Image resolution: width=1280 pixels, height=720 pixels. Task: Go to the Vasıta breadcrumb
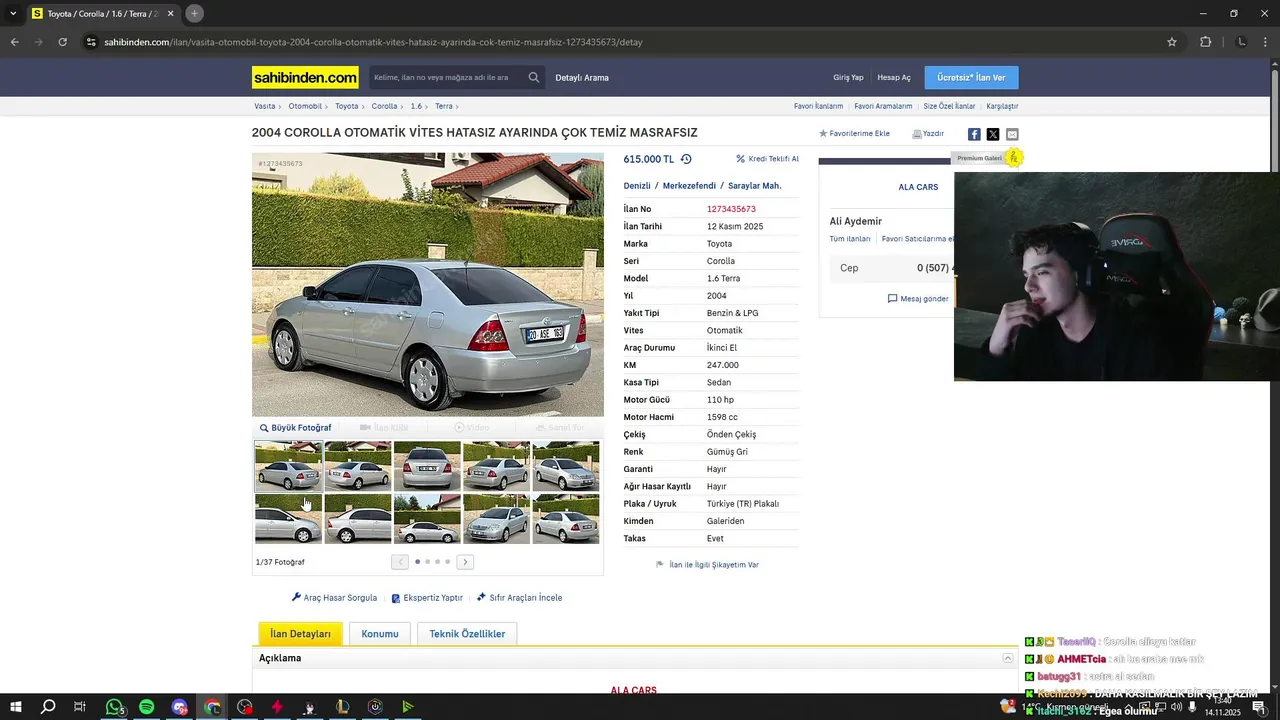point(264,106)
